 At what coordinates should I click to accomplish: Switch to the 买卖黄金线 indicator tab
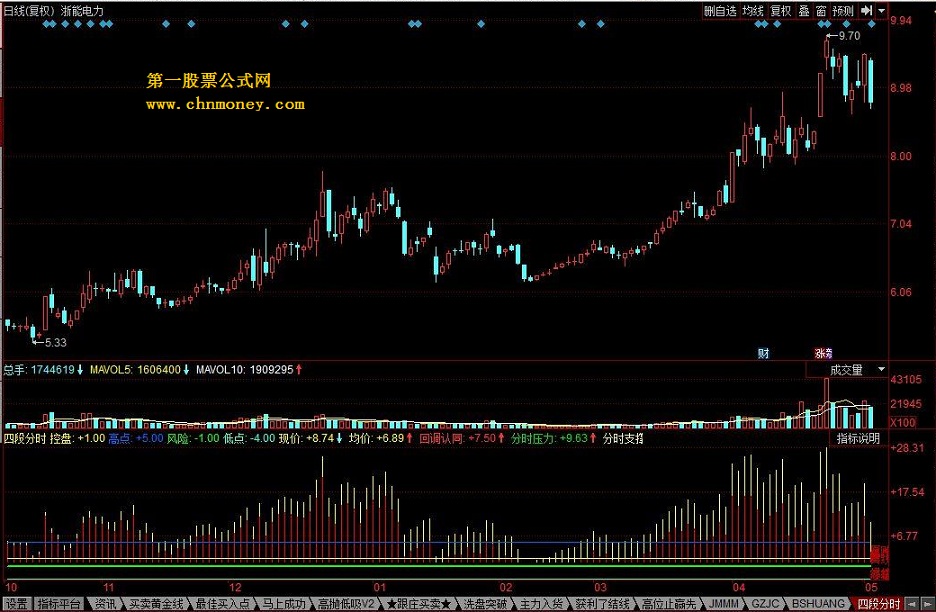(156, 604)
